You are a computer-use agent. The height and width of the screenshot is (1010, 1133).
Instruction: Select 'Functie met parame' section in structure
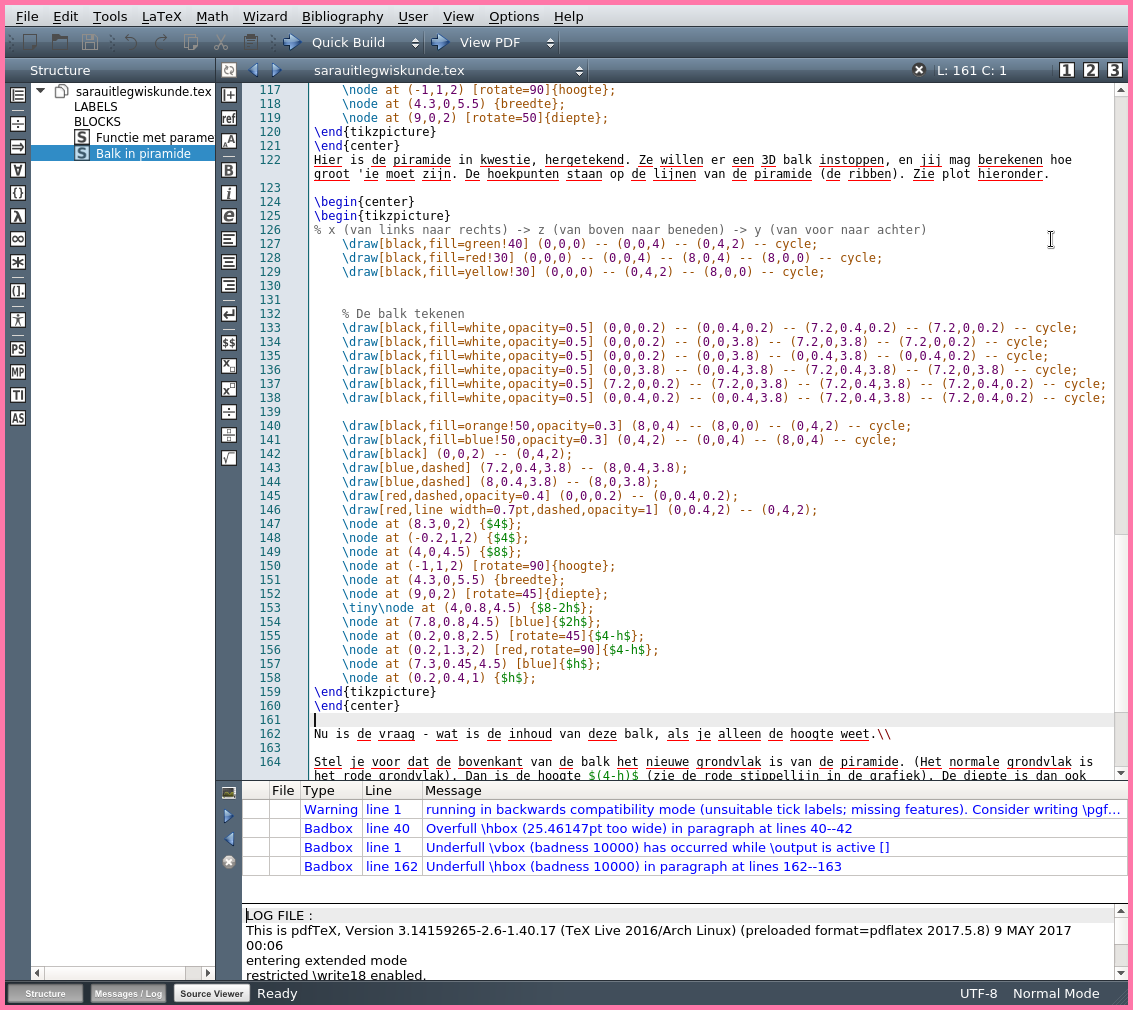pyautogui.click(x=154, y=137)
